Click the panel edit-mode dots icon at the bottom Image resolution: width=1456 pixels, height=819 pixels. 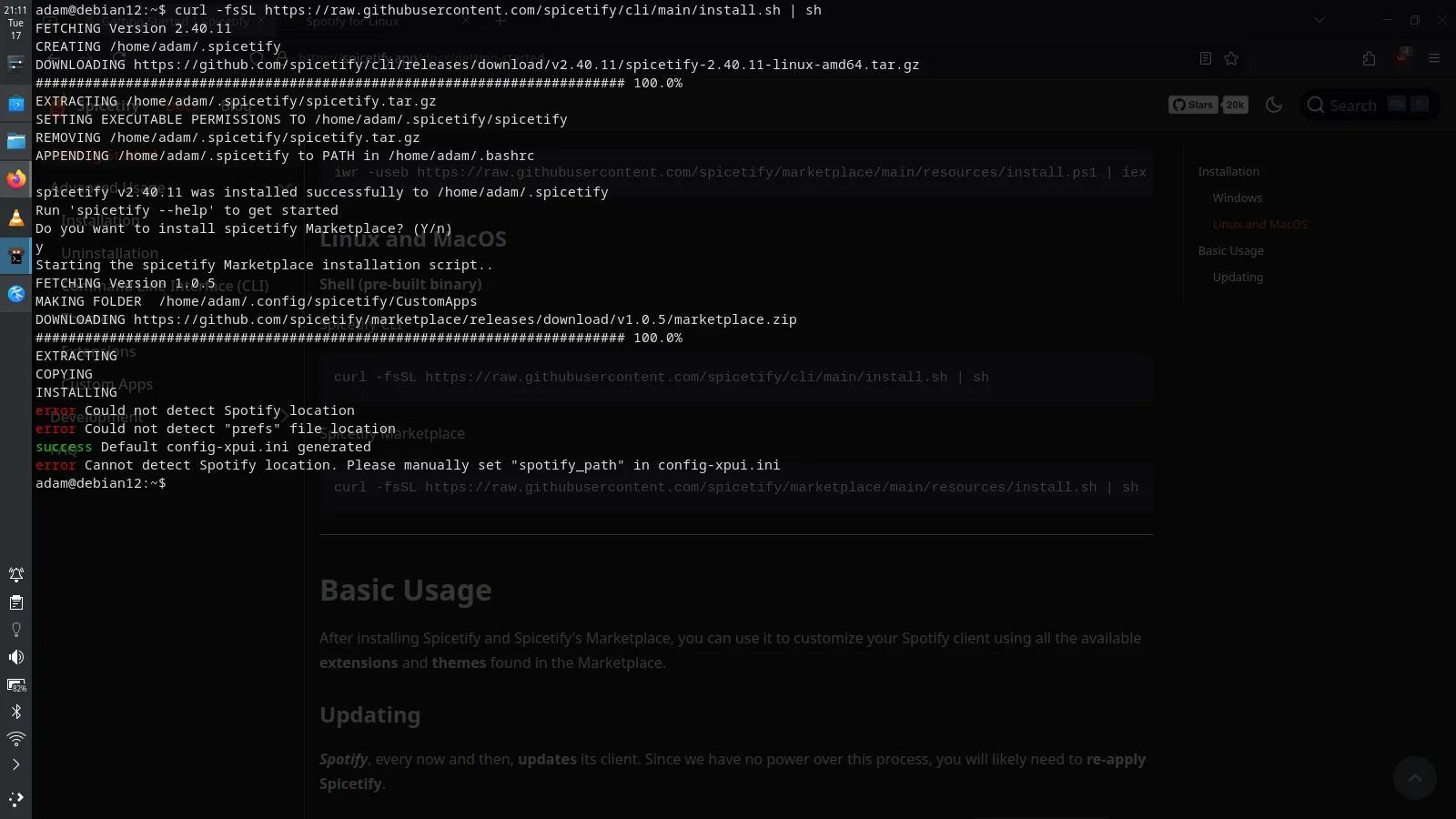click(x=15, y=800)
